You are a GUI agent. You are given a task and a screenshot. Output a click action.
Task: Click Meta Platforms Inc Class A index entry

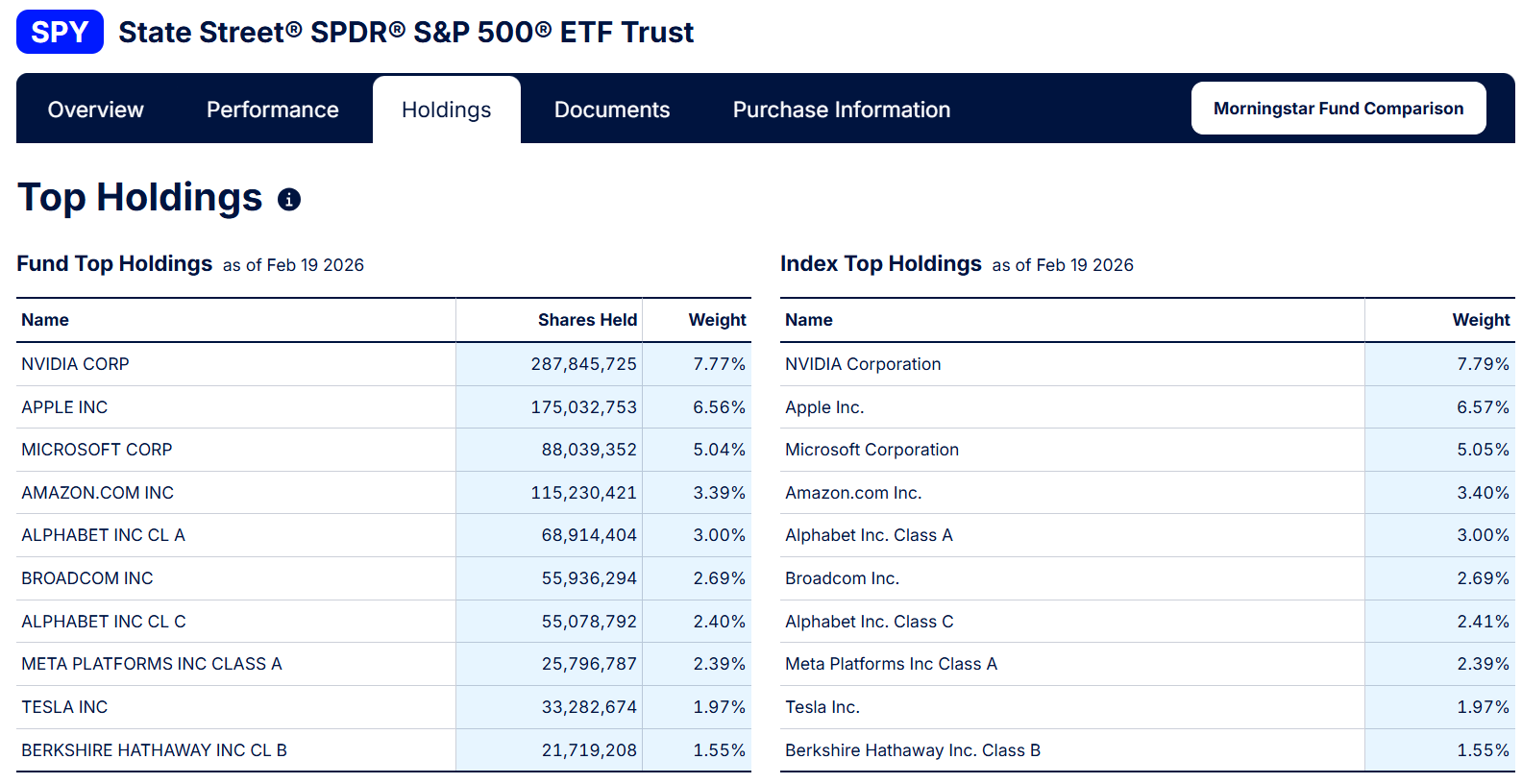click(x=891, y=664)
